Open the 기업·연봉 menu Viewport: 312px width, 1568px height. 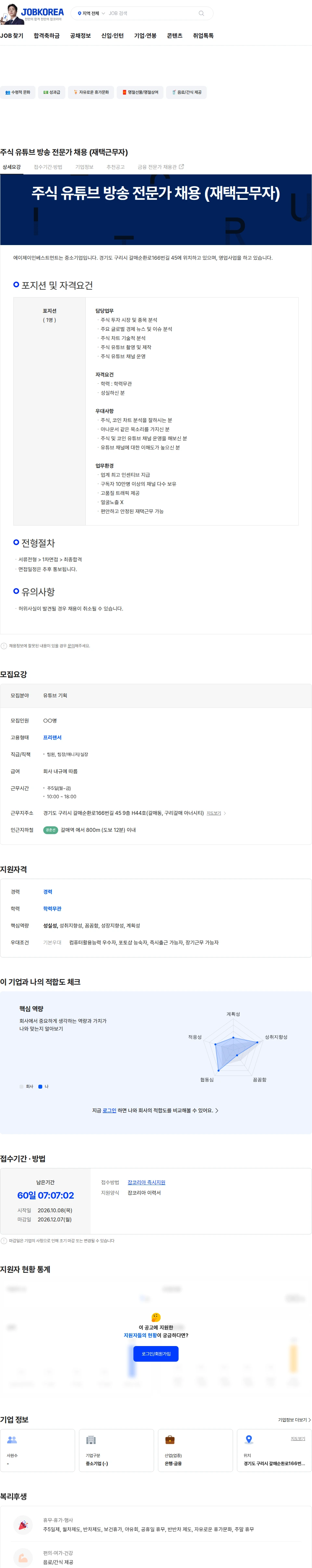click(x=145, y=36)
